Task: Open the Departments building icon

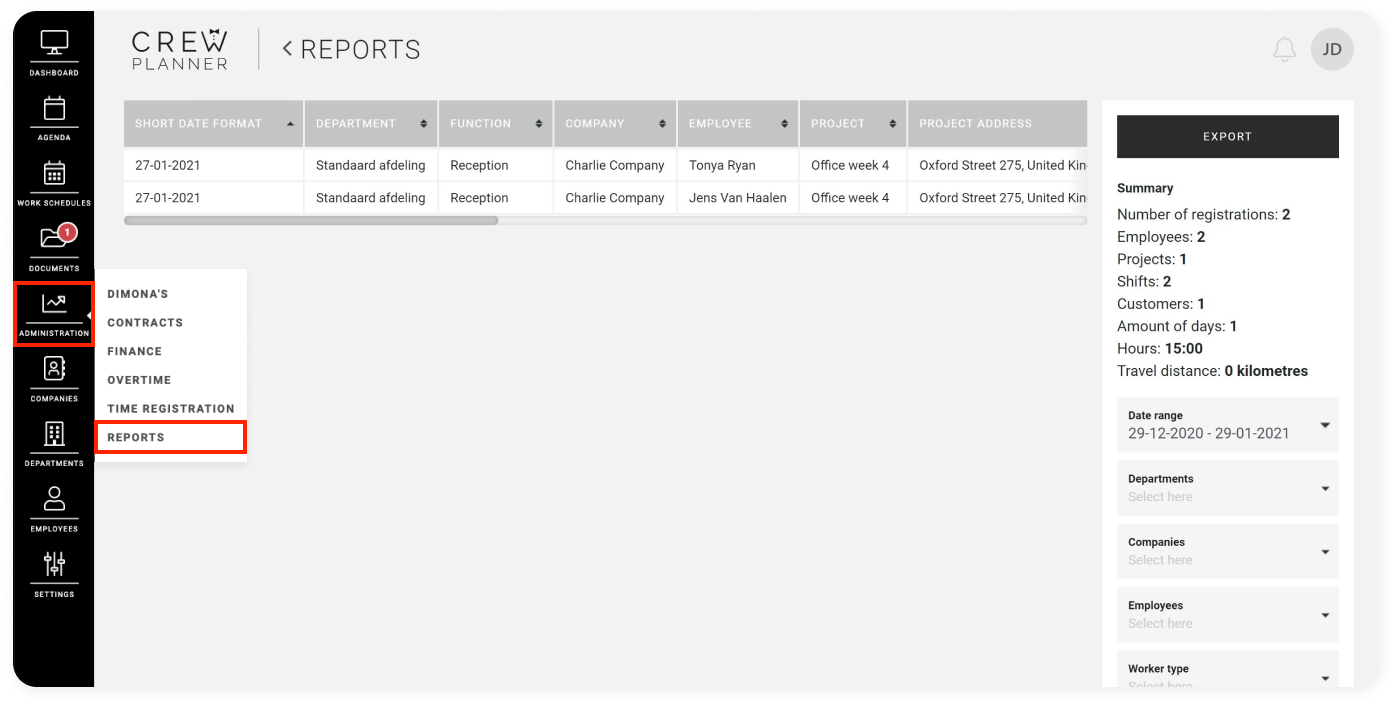Action: tap(54, 443)
